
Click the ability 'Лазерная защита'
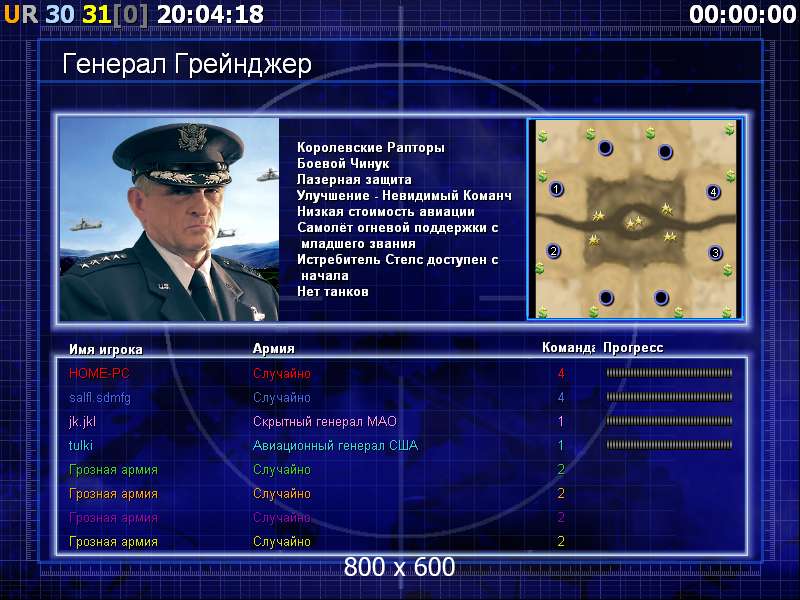(x=355, y=180)
